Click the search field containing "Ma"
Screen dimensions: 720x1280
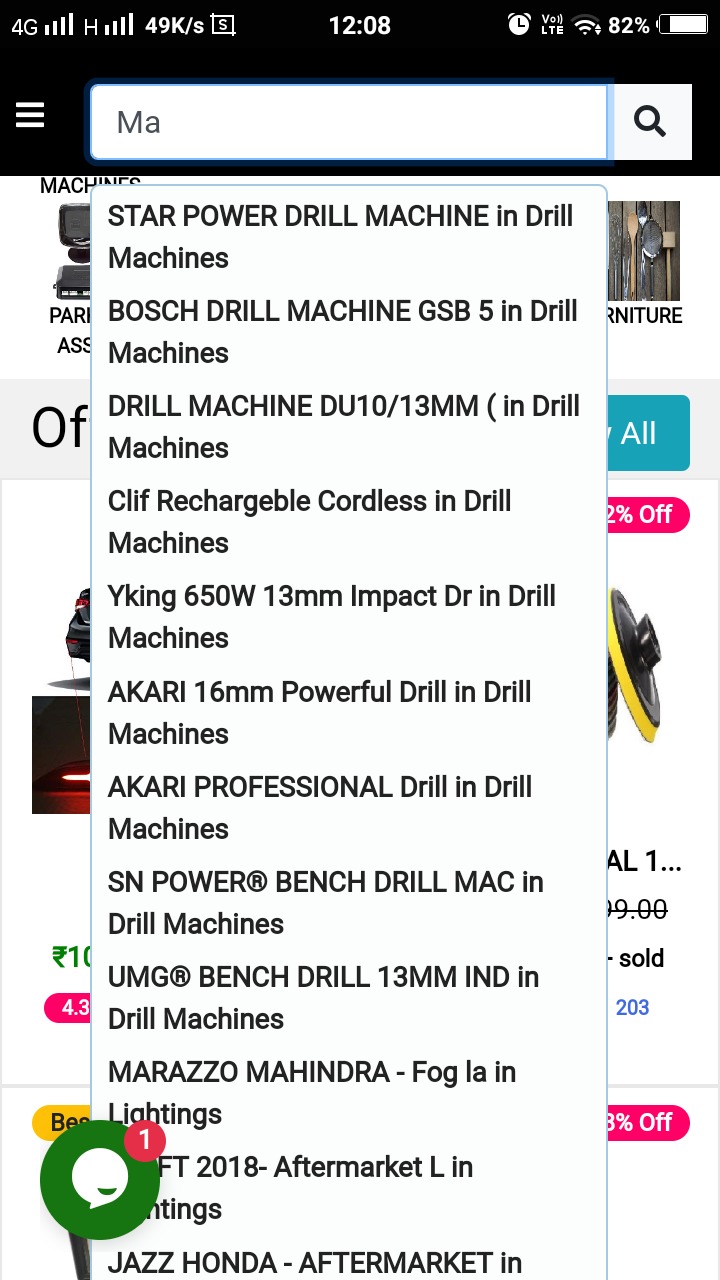pyautogui.click(x=348, y=122)
